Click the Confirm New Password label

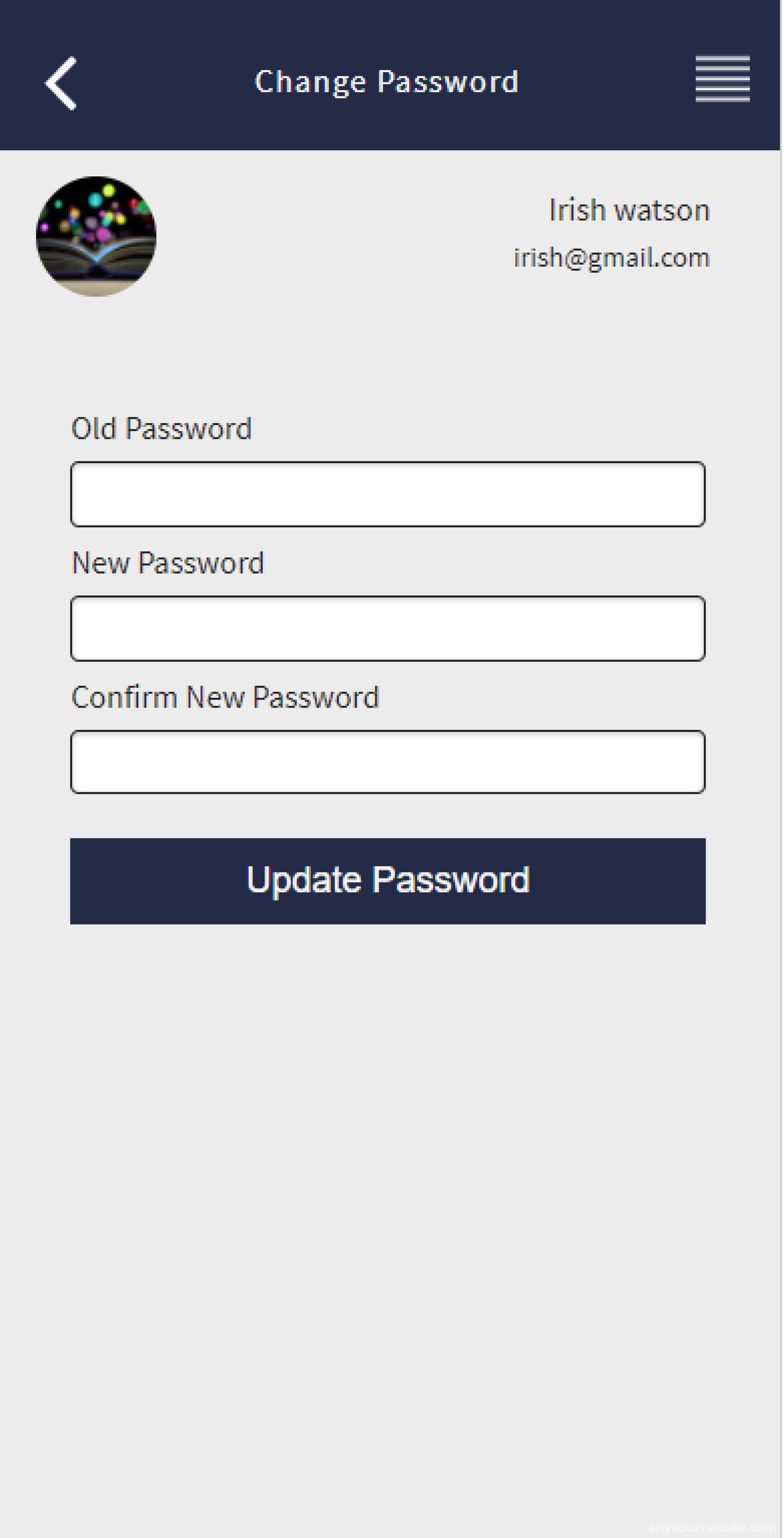225,697
